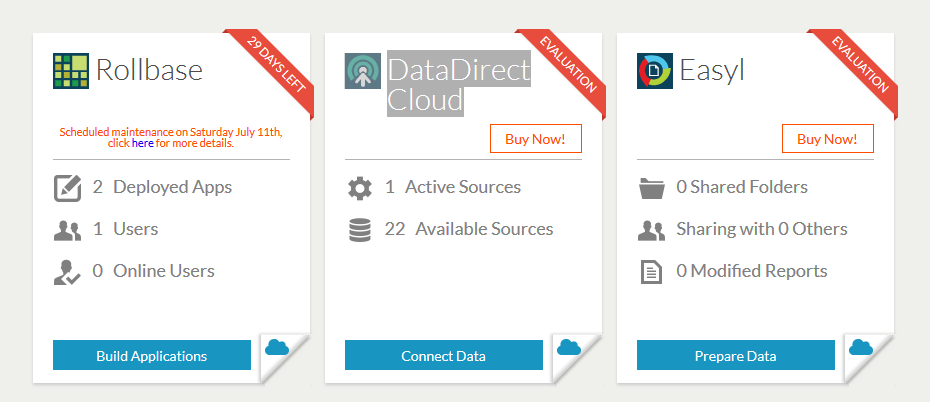Click the cloud icon on Easyl card
This screenshot has height=402, width=930.
860,347
